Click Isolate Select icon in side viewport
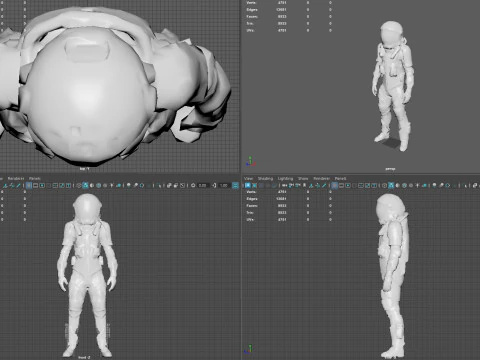Viewport: 480px width, 360px height. point(465,185)
